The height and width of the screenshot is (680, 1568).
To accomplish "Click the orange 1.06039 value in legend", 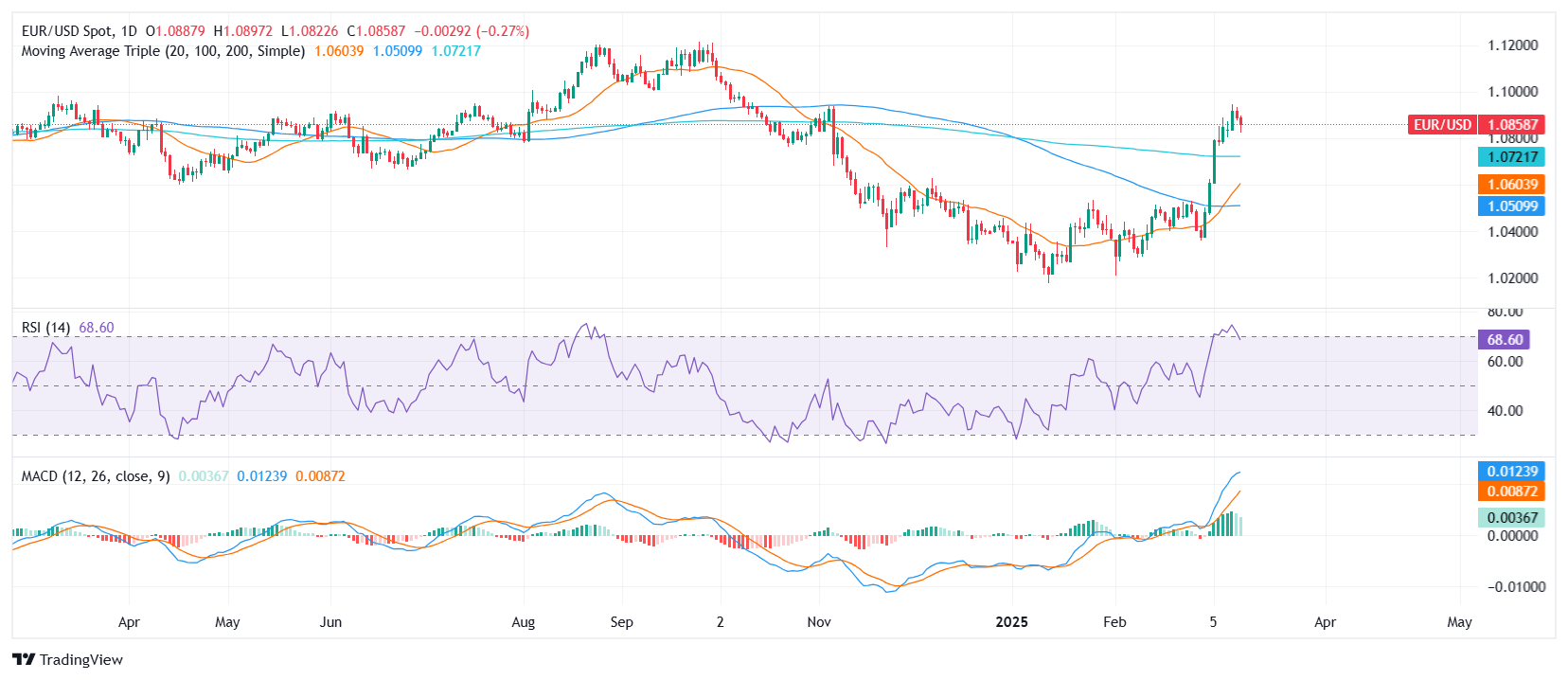I will [339, 51].
